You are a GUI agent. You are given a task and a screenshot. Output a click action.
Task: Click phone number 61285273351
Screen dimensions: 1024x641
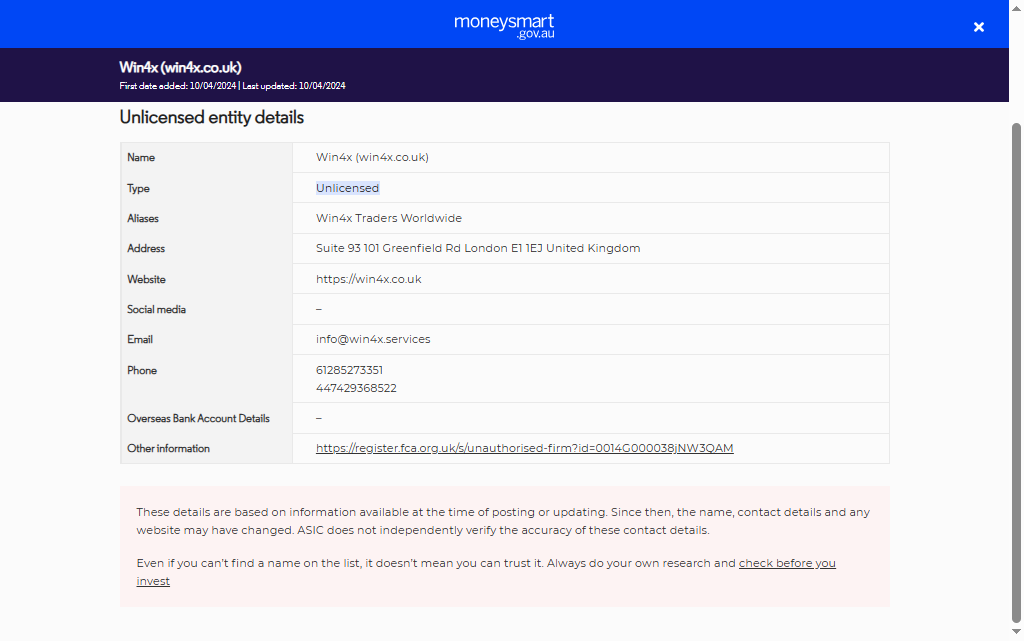[x=349, y=370]
